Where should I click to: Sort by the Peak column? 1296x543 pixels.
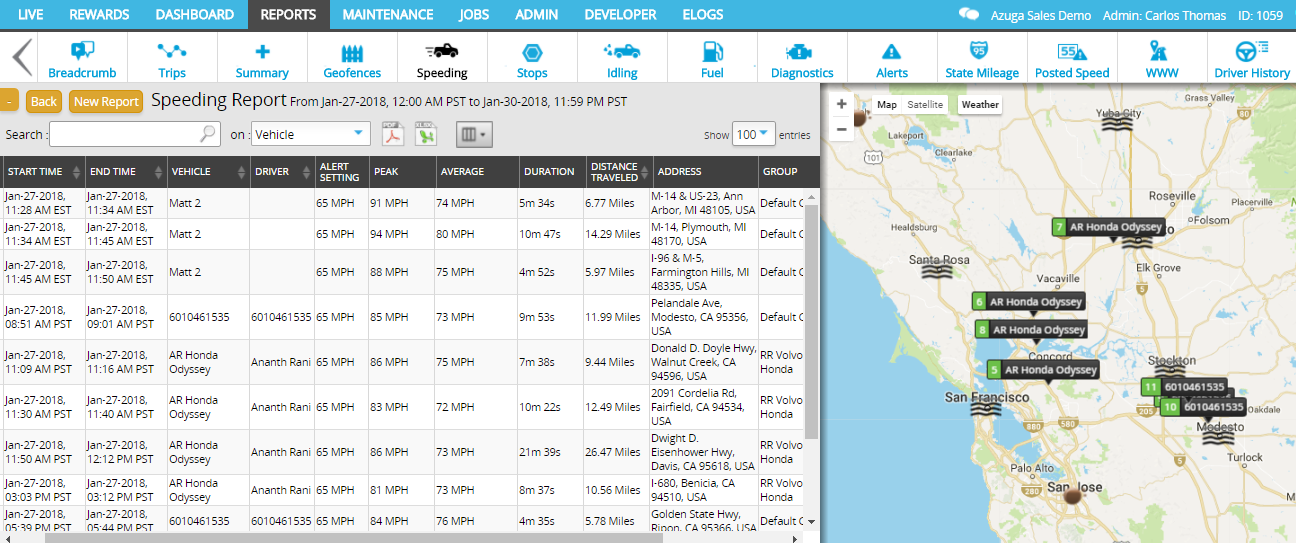tap(402, 172)
